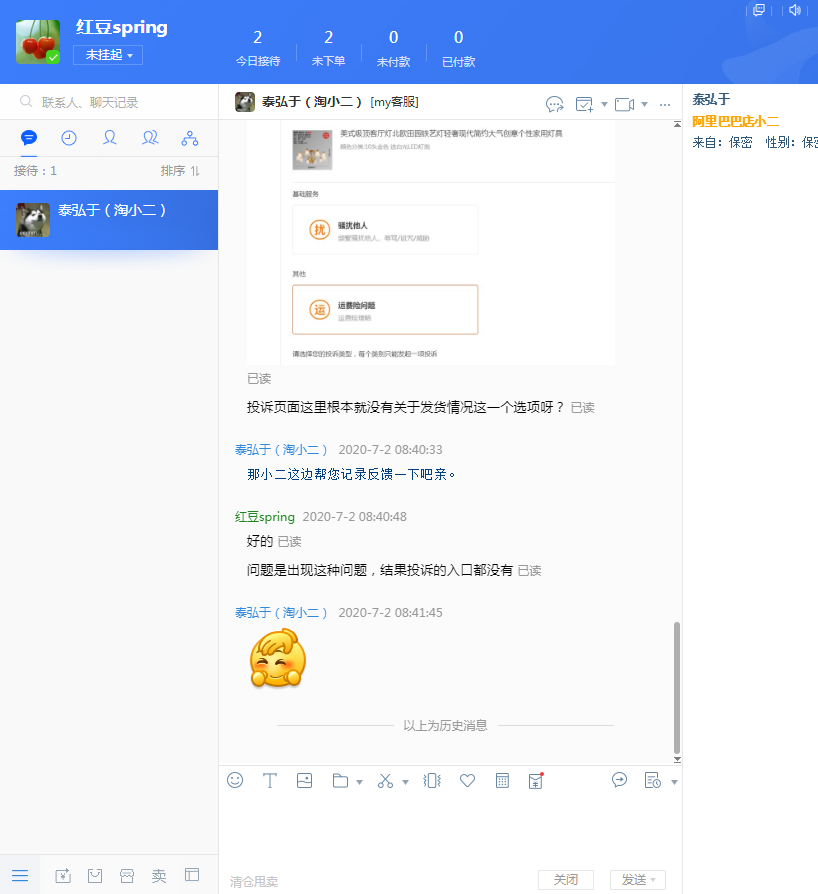Viewport: 818px width, 894px height.
Task: Click the chat scrollbar thumb
Action: (677, 688)
